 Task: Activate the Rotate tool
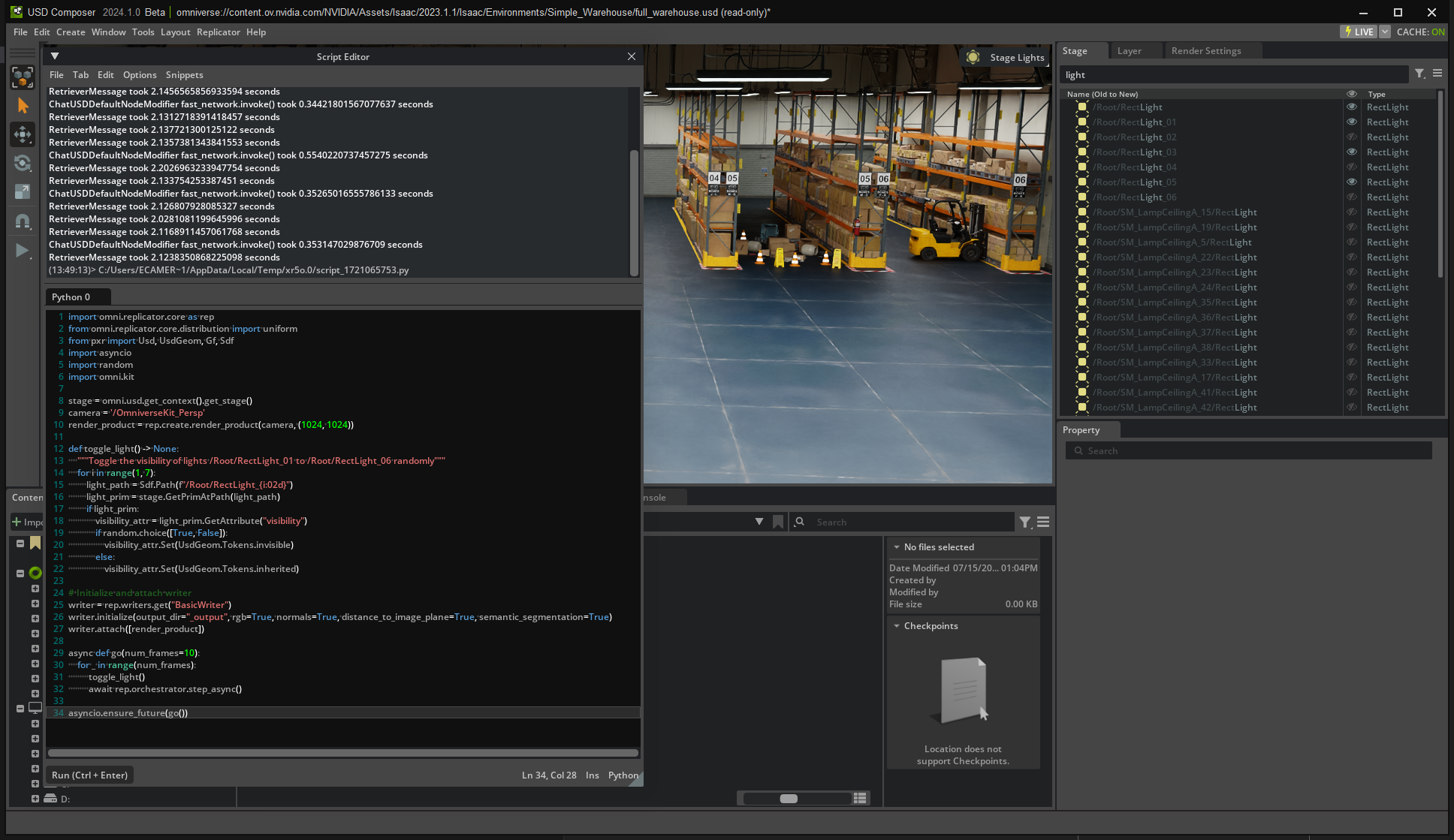23,163
